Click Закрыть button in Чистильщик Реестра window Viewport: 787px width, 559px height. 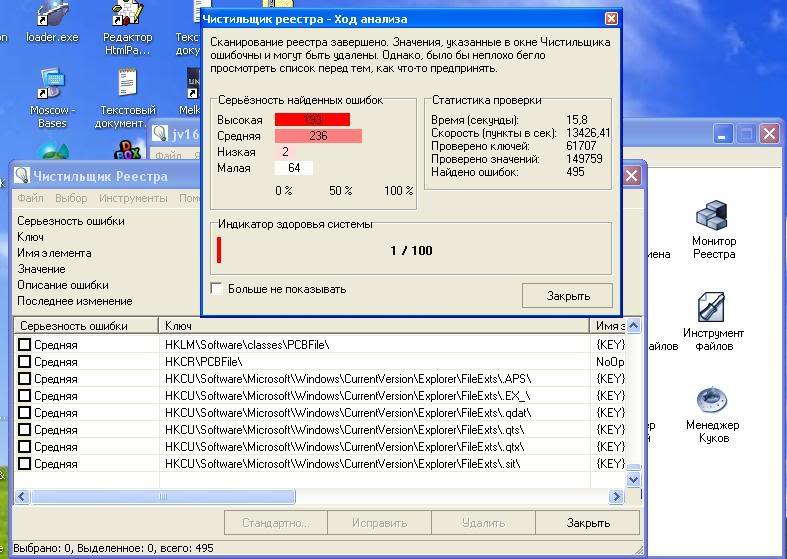pyautogui.click(x=588, y=523)
